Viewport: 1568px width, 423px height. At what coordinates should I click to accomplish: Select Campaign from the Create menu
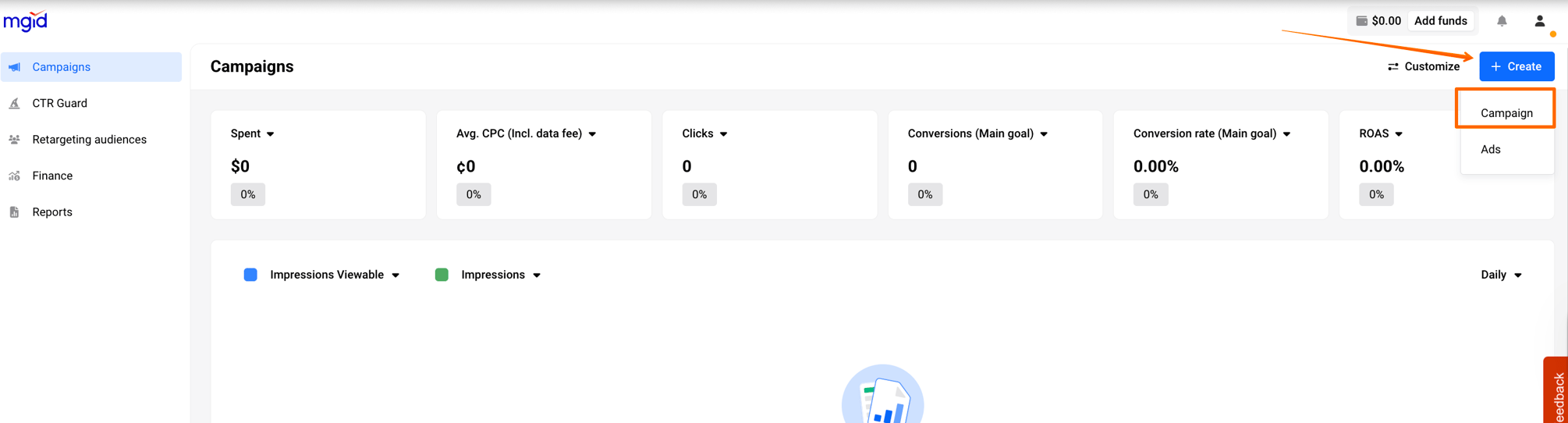(1506, 113)
